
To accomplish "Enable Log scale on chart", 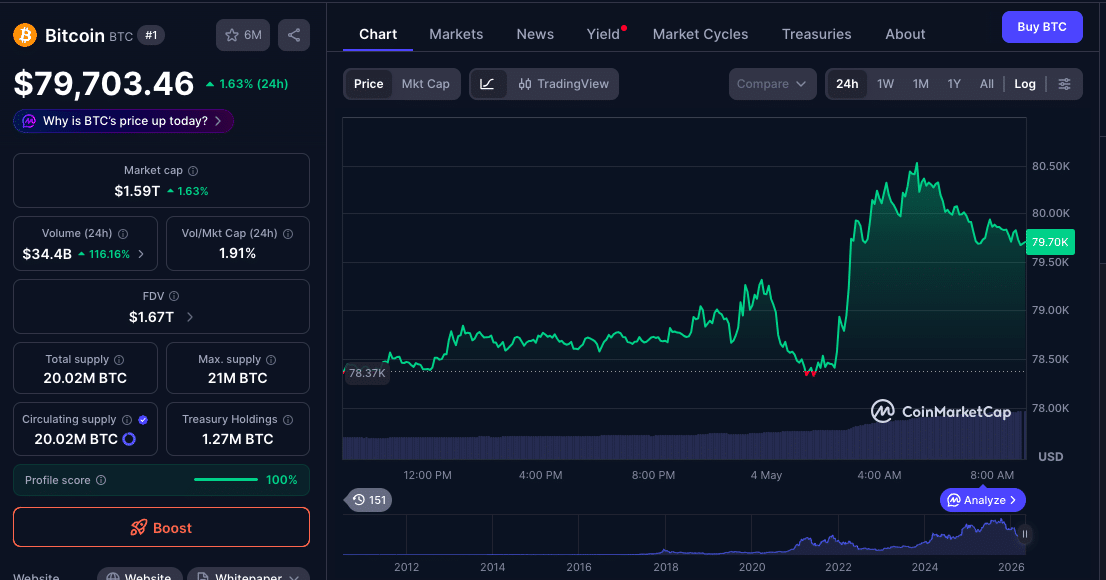I will [1025, 84].
